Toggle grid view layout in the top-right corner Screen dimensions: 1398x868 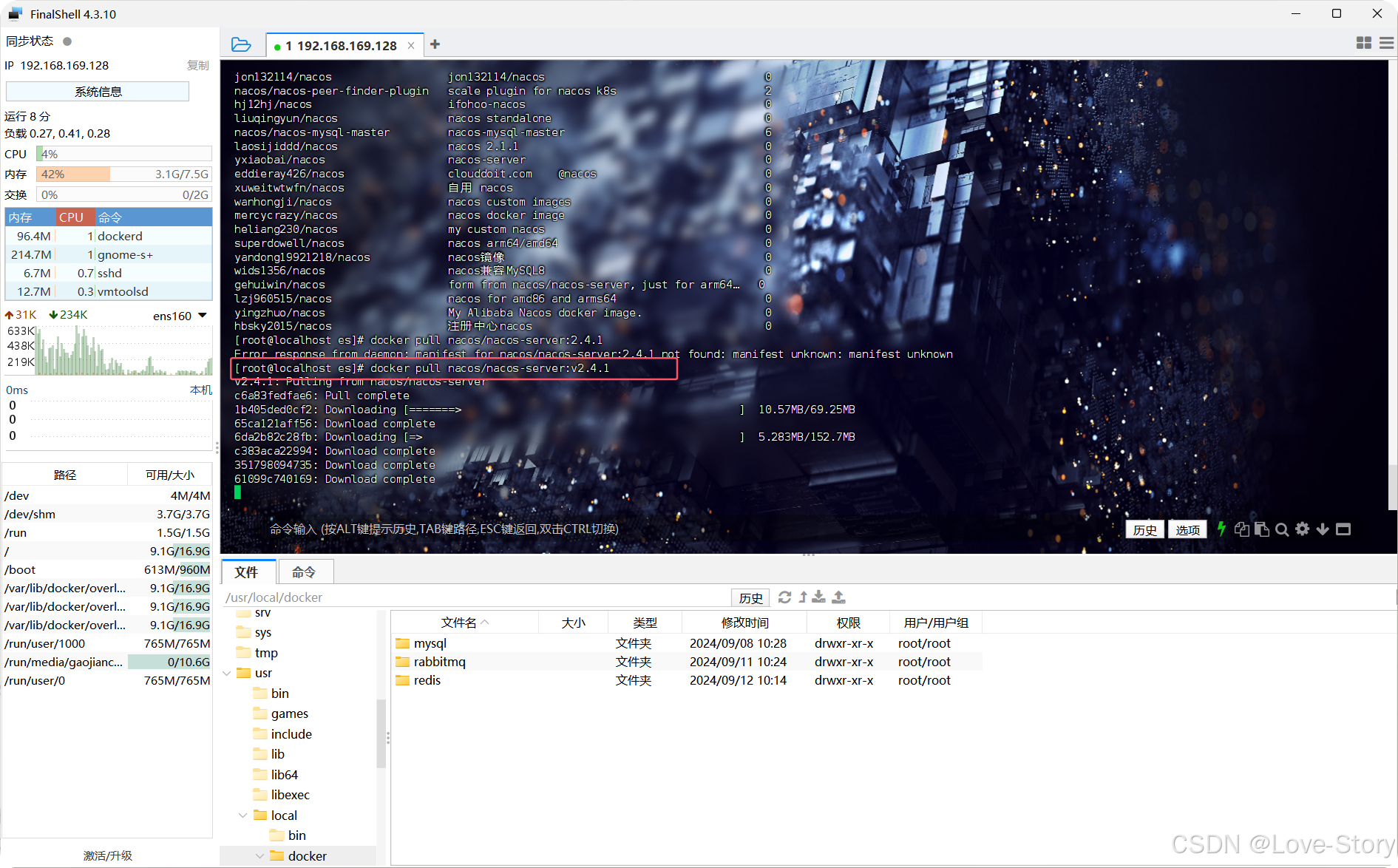pyautogui.click(x=1363, y=42)
